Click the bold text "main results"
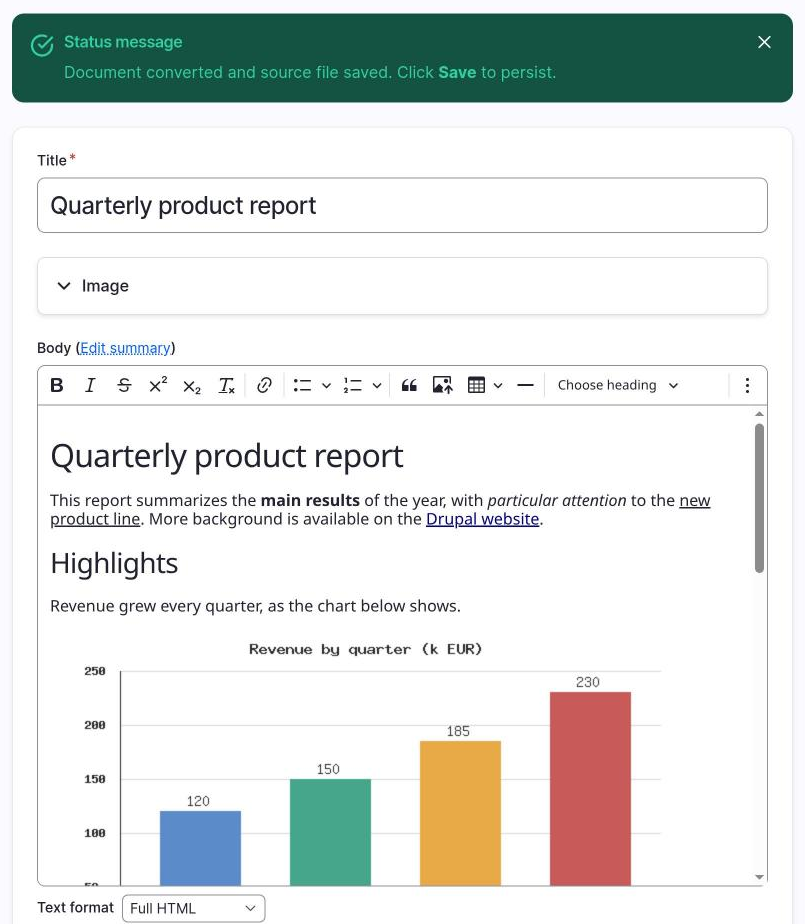The height and width of the screenshot is (924, 805). pyautogui.click(x=310, y=500)
